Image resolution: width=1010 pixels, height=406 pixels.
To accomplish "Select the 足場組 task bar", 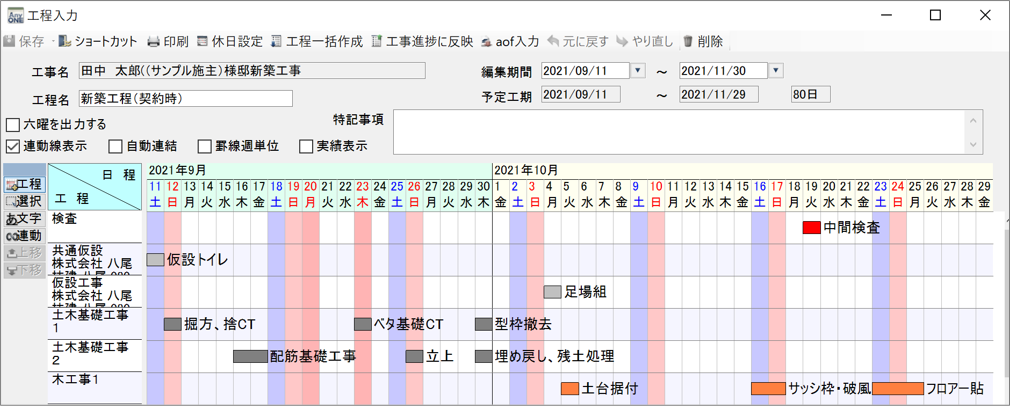I will [553, 292].
